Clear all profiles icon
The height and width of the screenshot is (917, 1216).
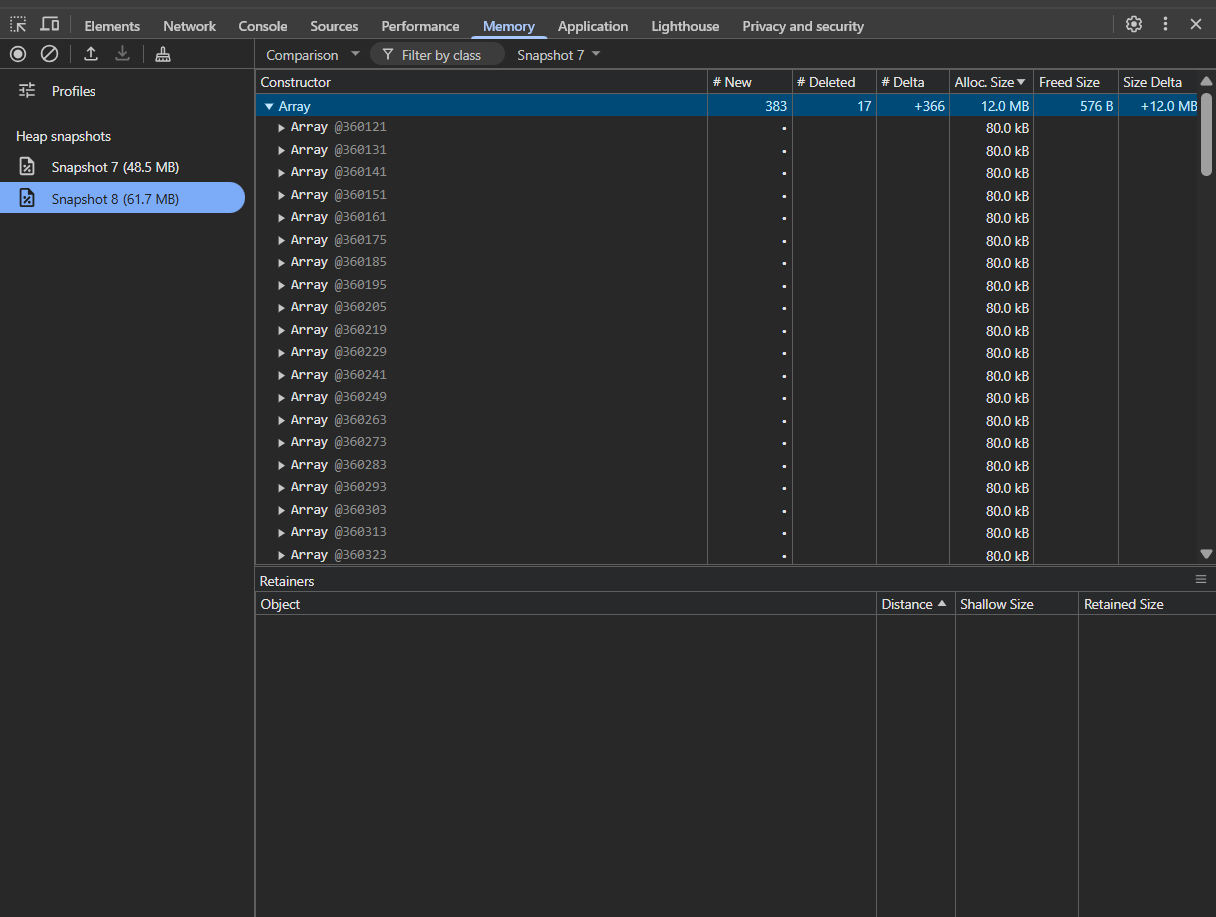tap(49, 54)
